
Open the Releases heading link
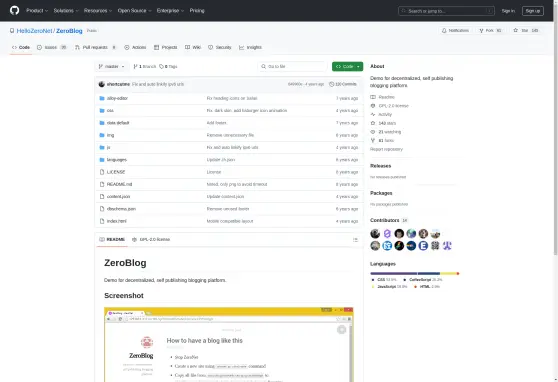[x=380, y=166]
